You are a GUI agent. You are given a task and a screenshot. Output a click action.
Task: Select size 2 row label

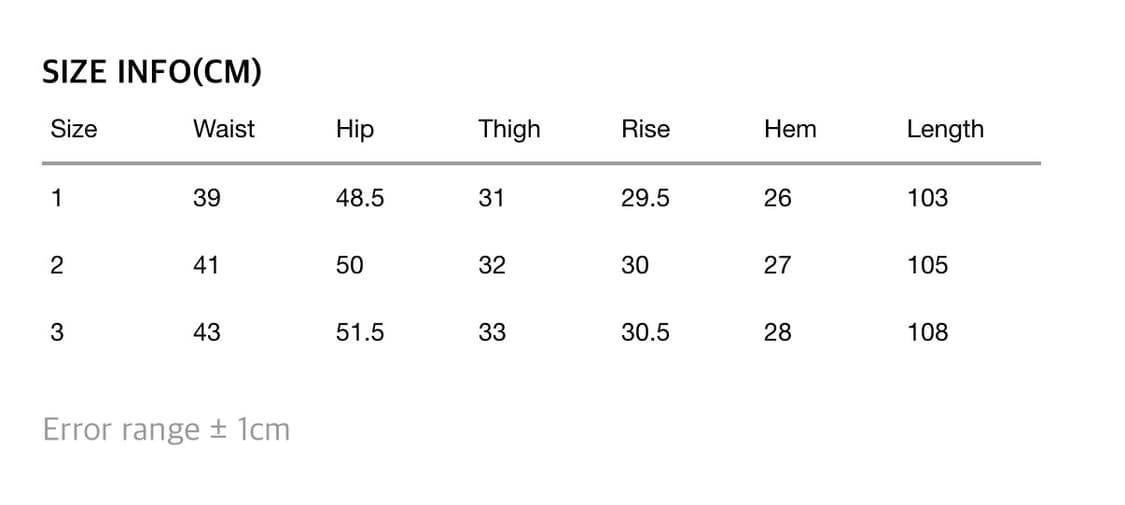pos(57,265)
